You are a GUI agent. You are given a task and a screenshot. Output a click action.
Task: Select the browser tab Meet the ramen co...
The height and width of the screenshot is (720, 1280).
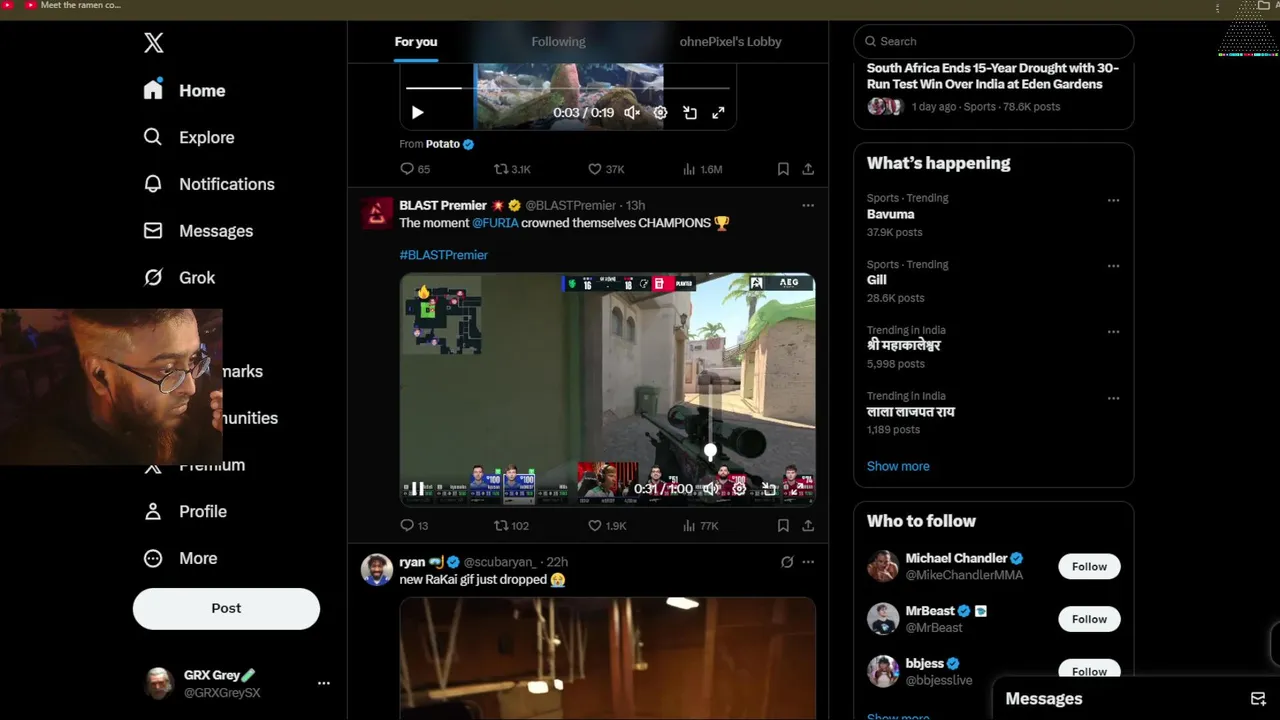73,6
